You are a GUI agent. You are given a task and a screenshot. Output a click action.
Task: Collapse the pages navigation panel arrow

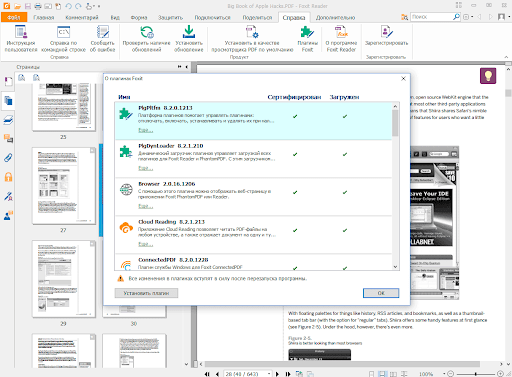[187, 67]
